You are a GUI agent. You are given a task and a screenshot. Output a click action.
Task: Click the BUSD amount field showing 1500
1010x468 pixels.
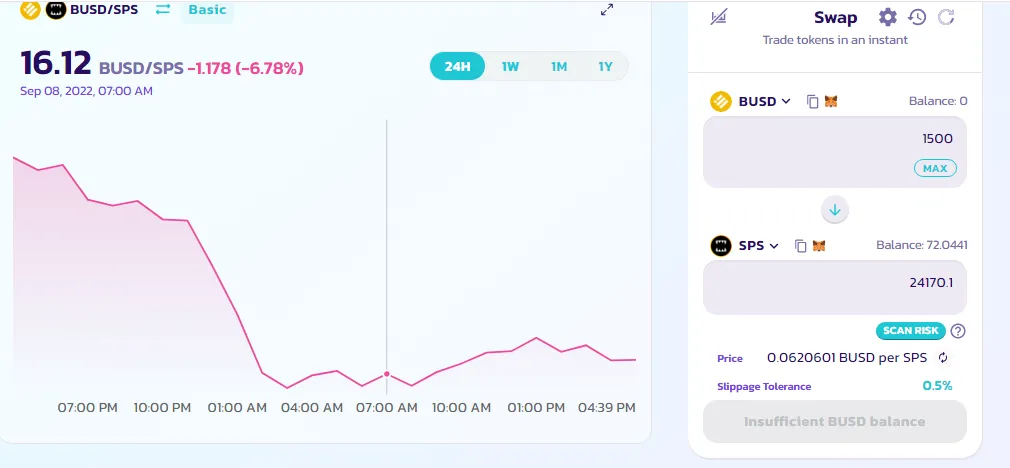tap(835, 152)
